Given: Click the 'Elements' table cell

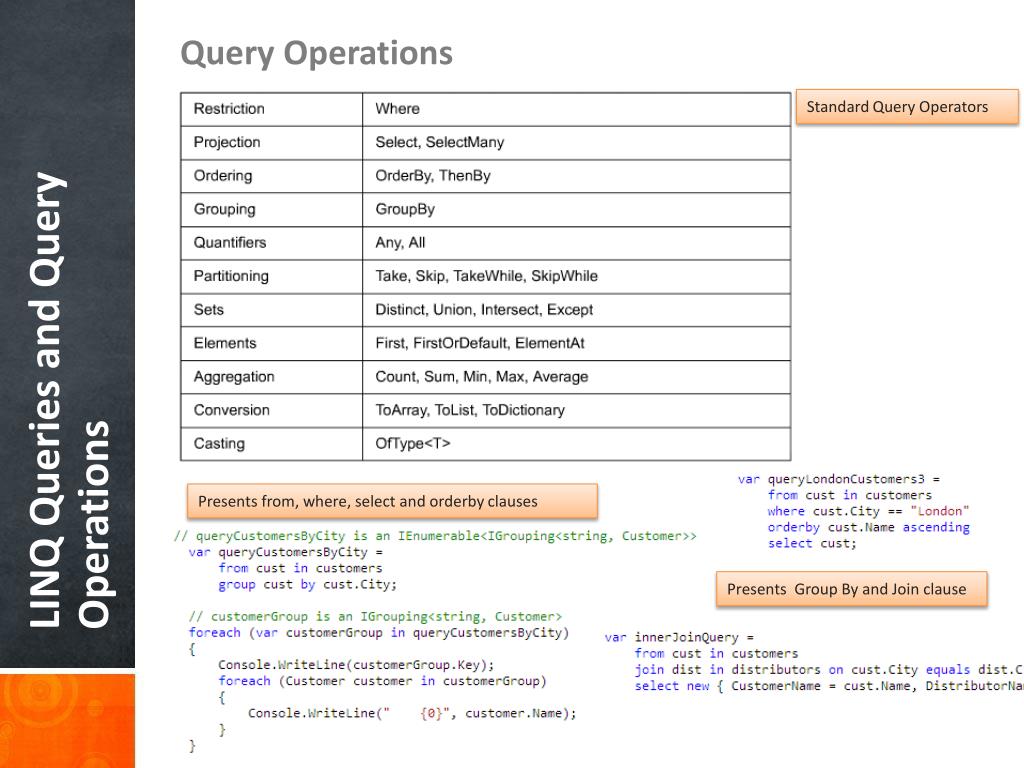Looking at the screenshot, I should [272, 344].
